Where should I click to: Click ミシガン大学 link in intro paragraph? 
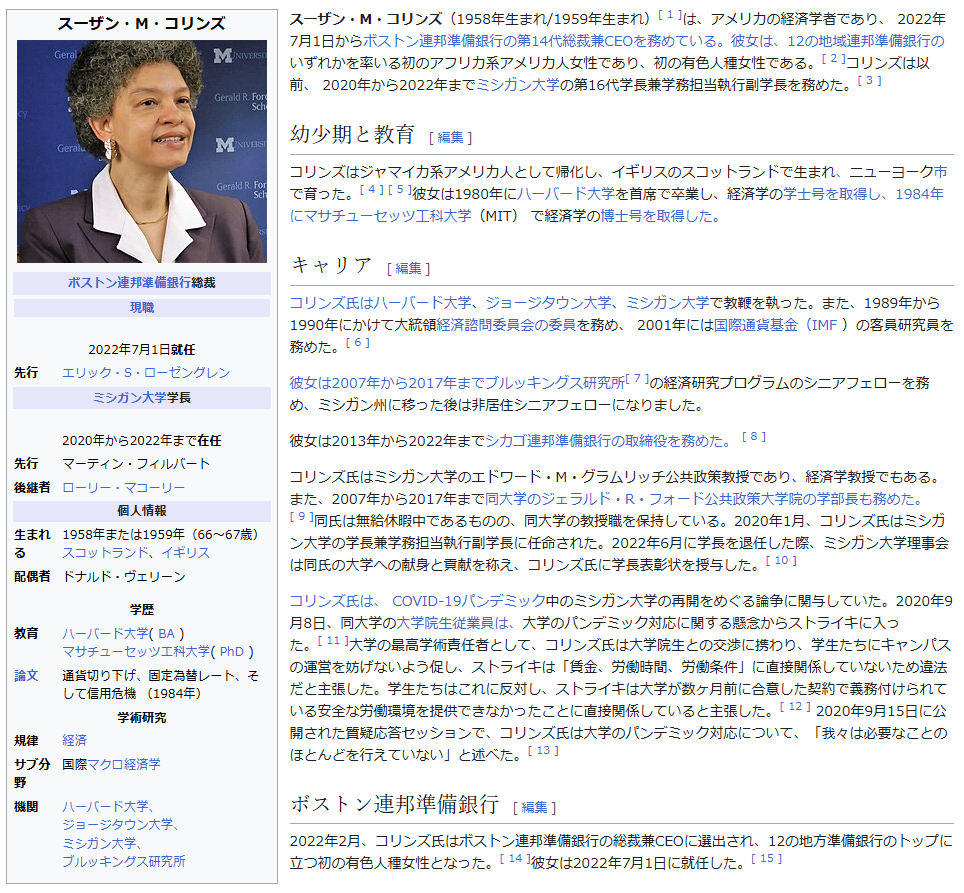[x=518, y=85]
